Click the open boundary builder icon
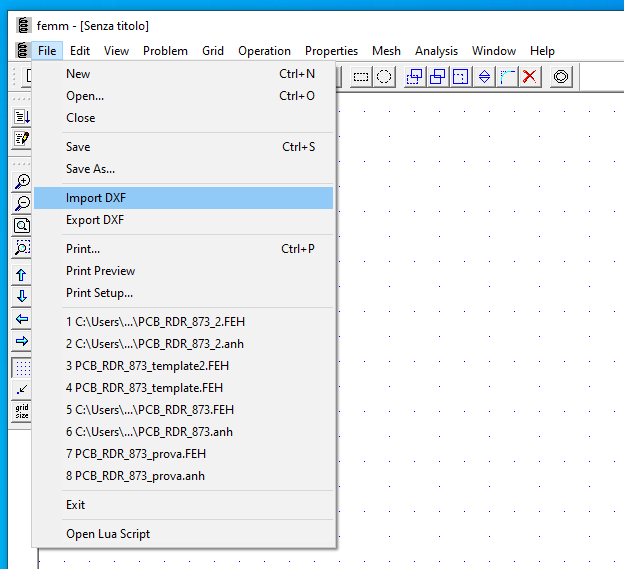 pos(561,76)
